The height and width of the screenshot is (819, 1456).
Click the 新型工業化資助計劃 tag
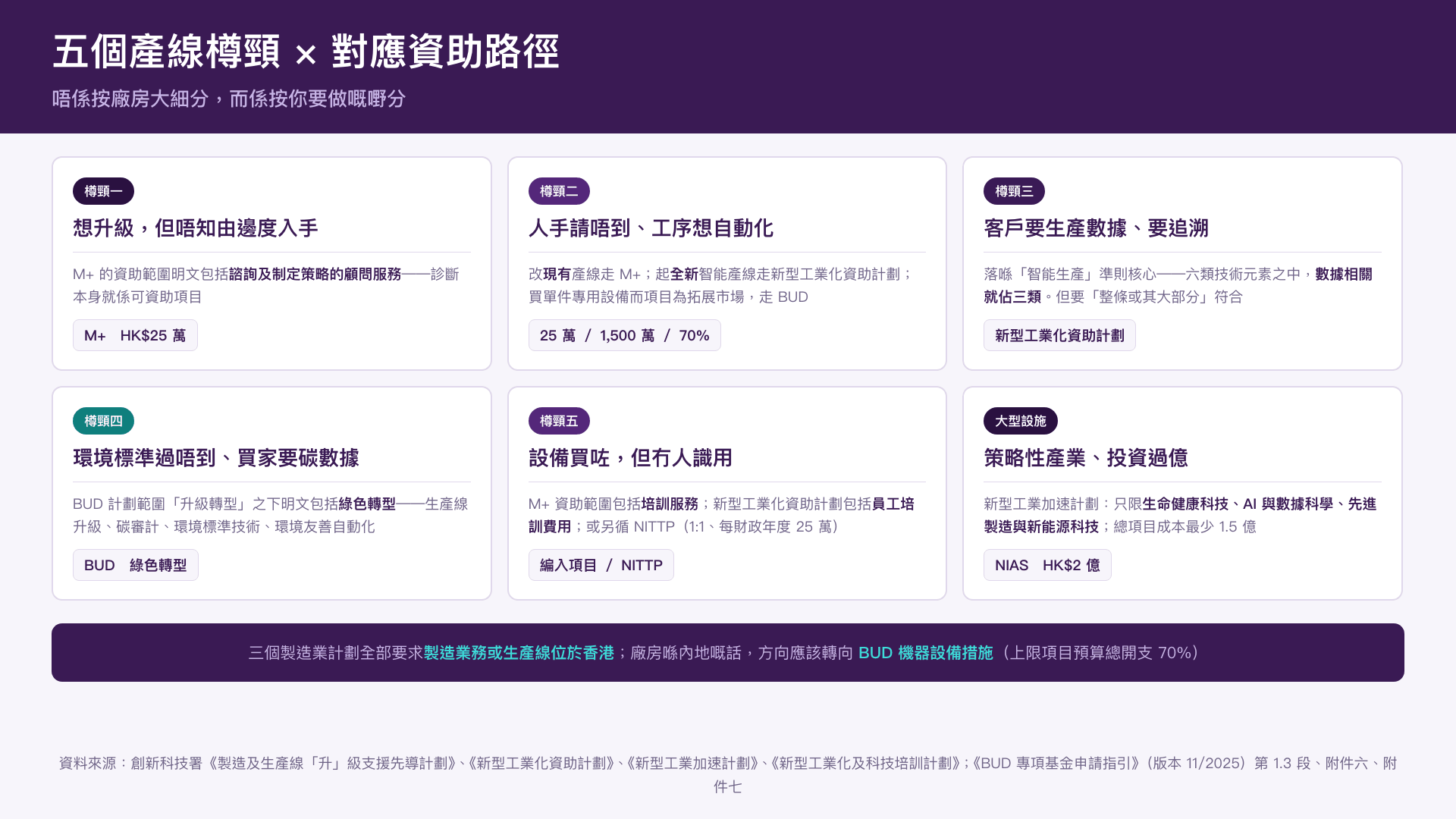1059,335
